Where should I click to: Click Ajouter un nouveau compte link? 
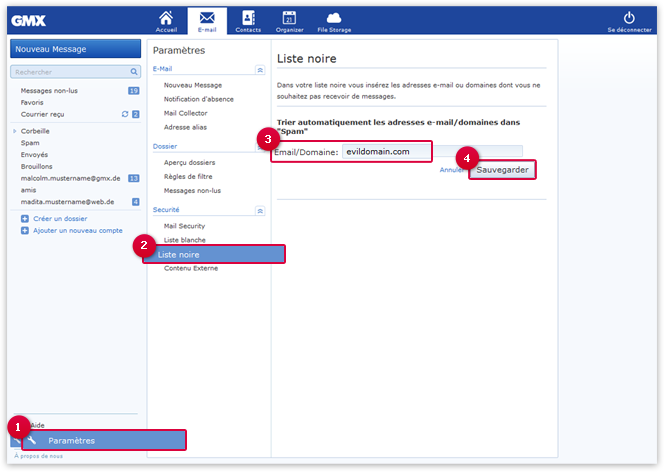pos(78,231)
